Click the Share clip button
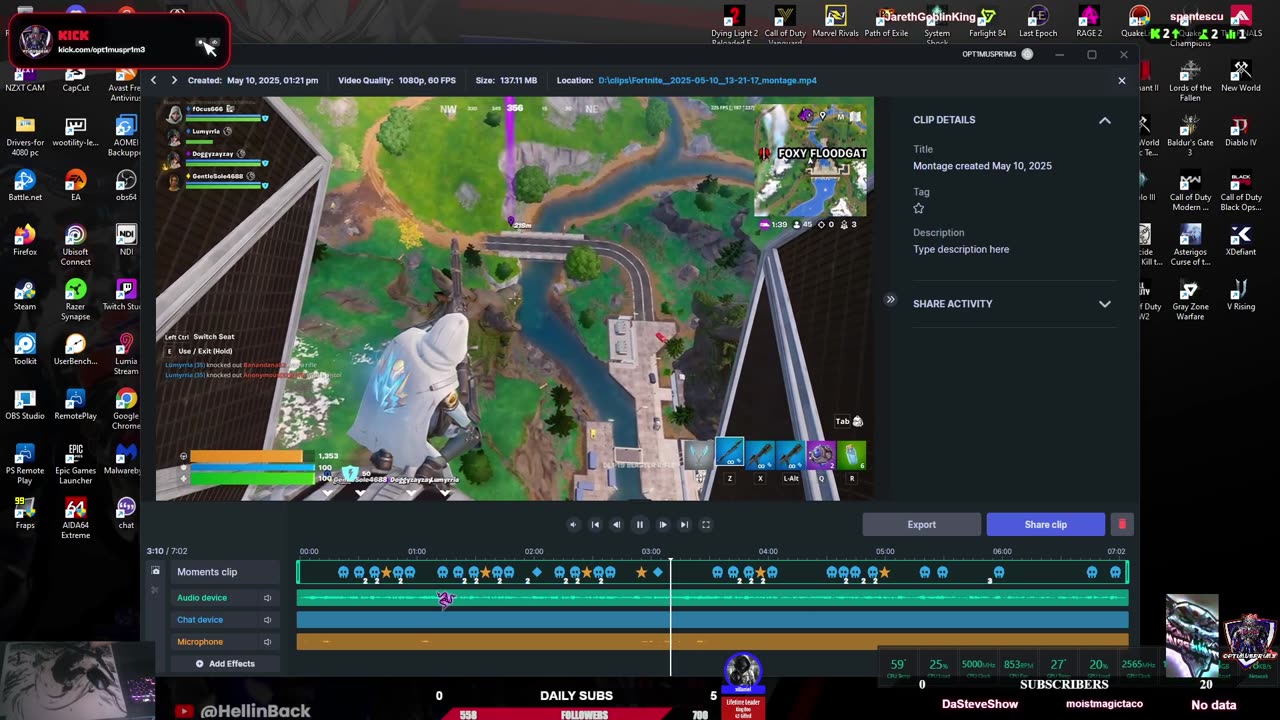This screenshot has width=1280, height=720. point(1046,524)
